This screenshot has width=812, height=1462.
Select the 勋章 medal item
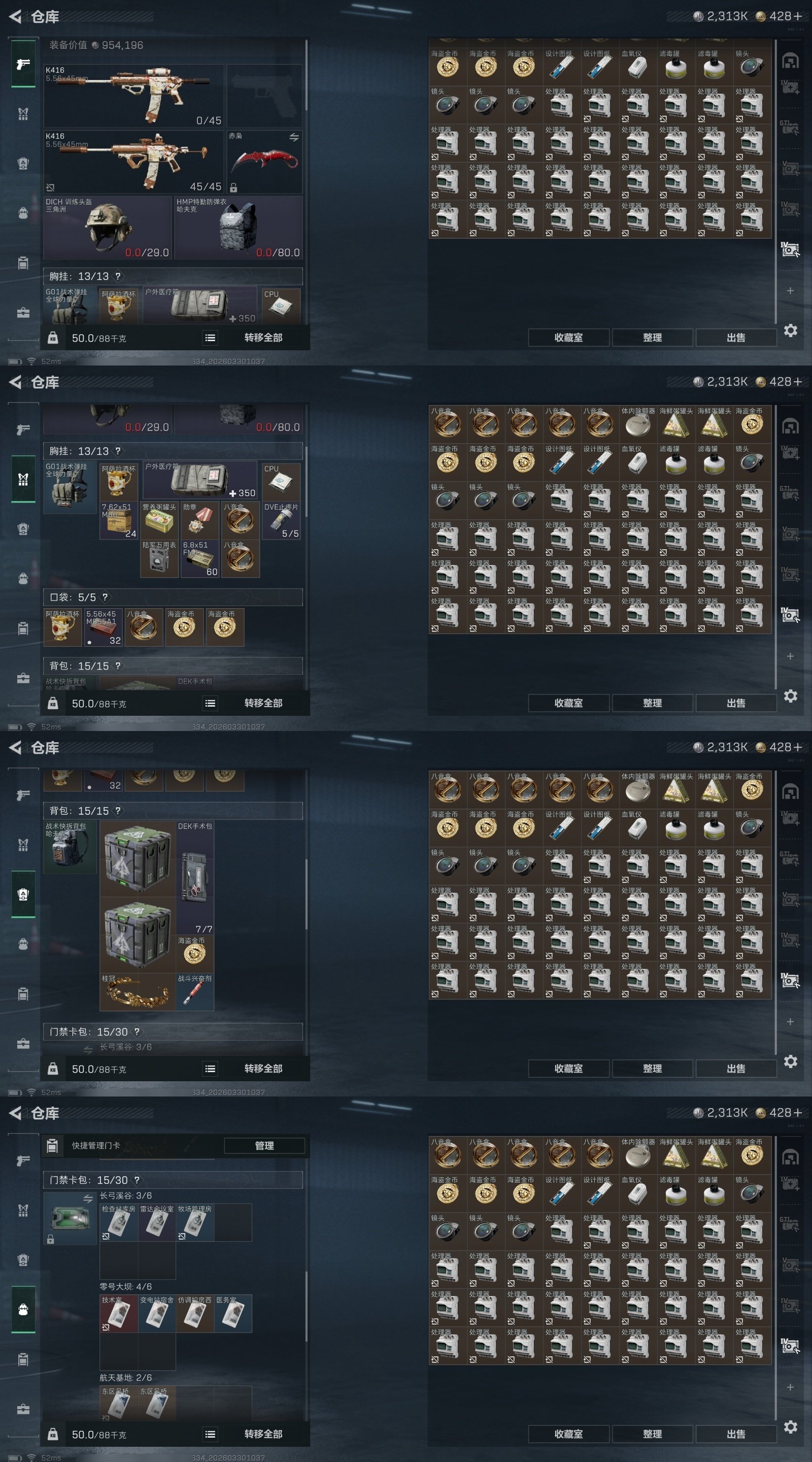[x=200, y=520]
